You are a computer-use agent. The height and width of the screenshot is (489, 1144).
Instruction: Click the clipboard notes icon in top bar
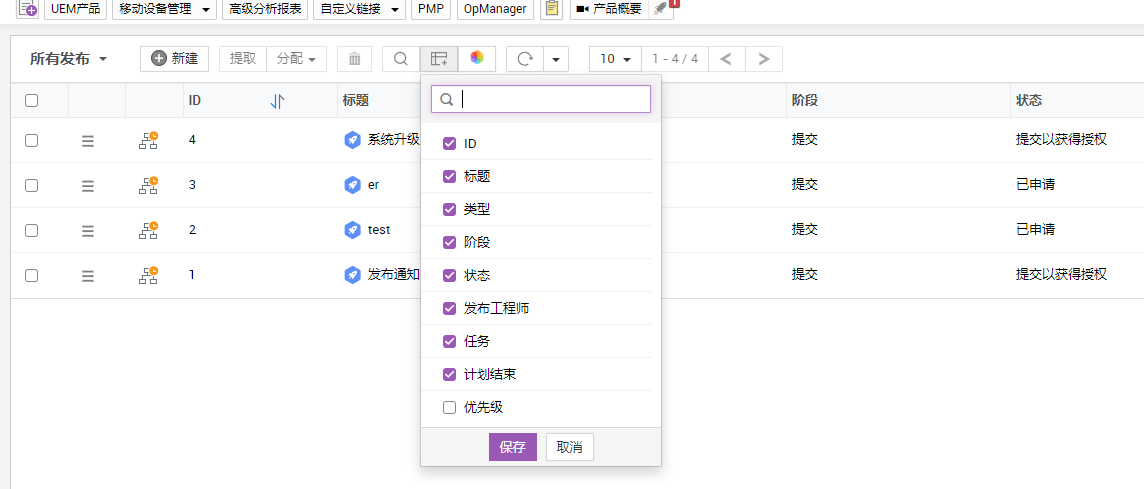tap(551, 9)
